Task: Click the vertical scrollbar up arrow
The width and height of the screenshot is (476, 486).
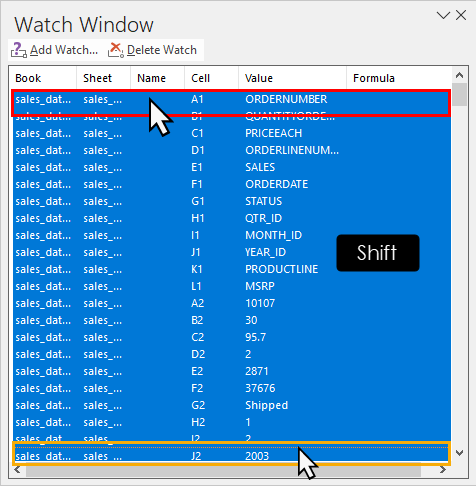Action: coord(459,75)
